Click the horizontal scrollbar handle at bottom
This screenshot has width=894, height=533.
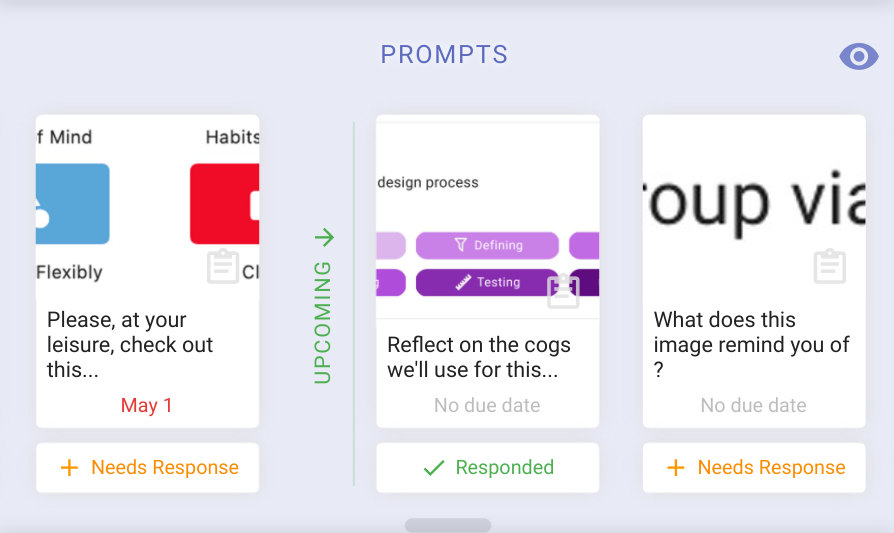[448, 525]
